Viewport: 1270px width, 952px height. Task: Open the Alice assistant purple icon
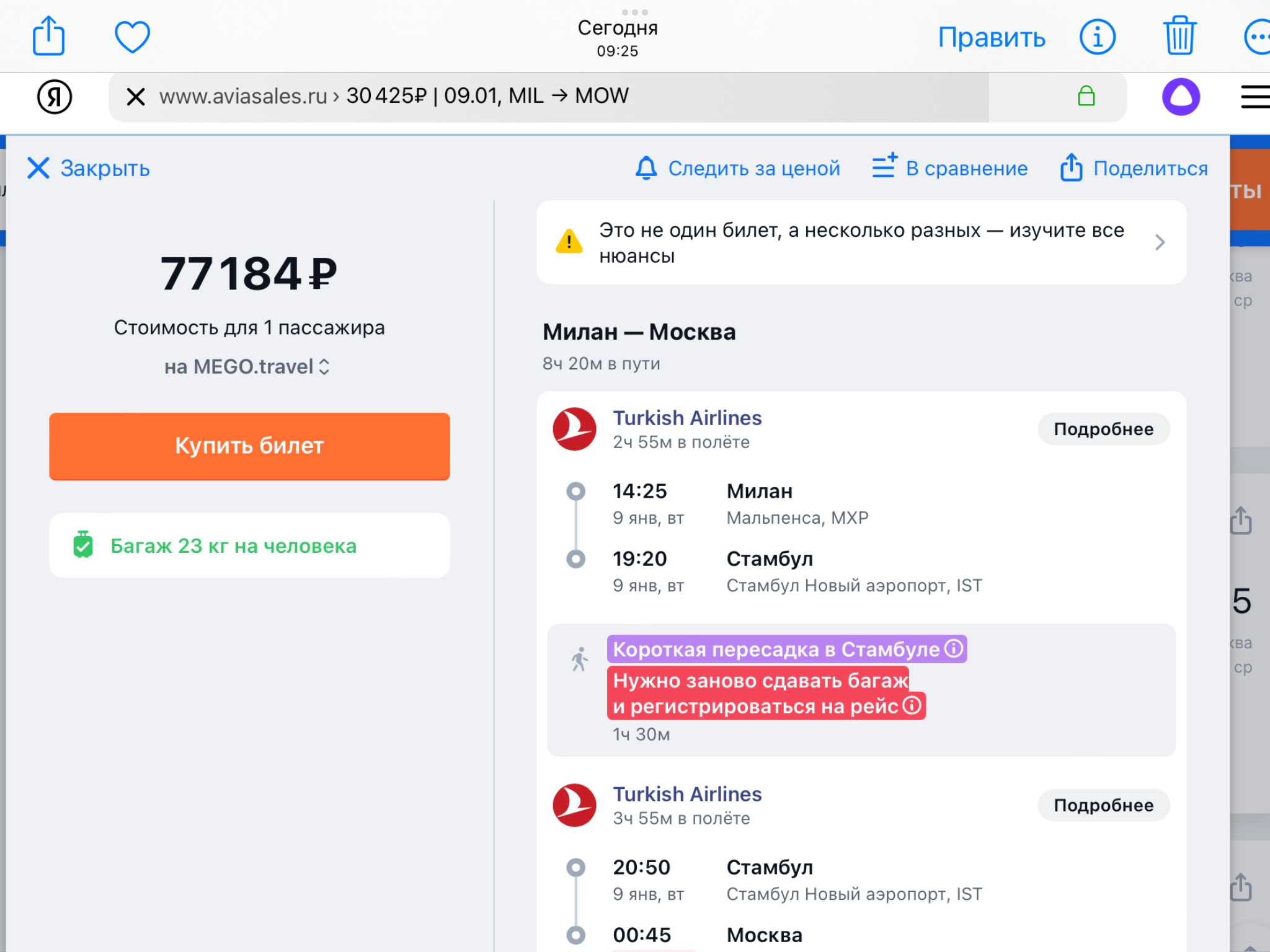point(1181,97)
